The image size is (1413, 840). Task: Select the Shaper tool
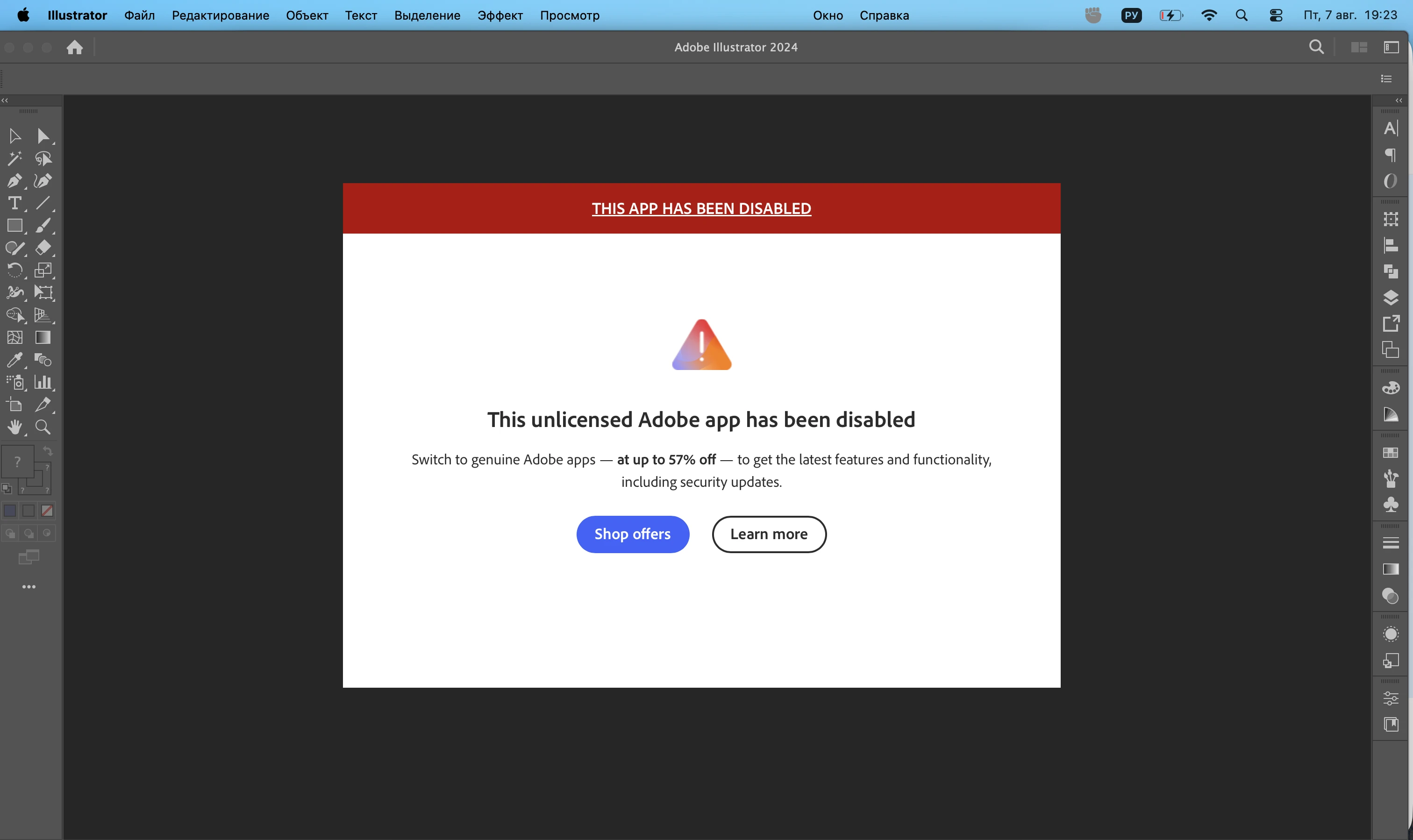[x=15, y=248]
